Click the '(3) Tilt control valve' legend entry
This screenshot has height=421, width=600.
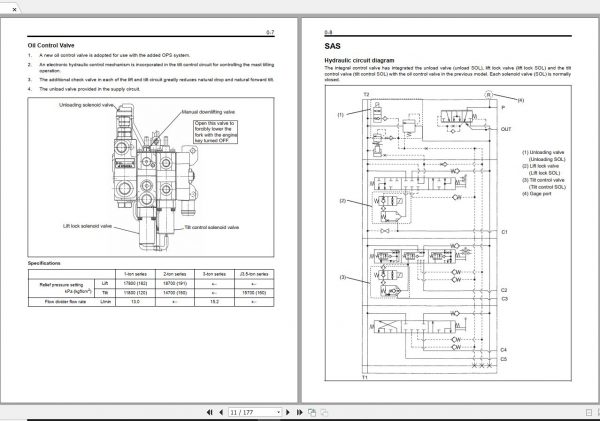click(543, 180)
